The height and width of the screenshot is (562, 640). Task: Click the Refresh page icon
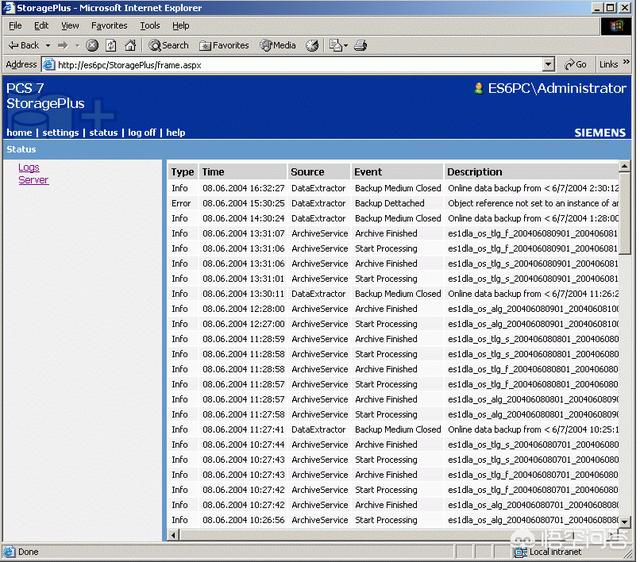coord(111,45)
